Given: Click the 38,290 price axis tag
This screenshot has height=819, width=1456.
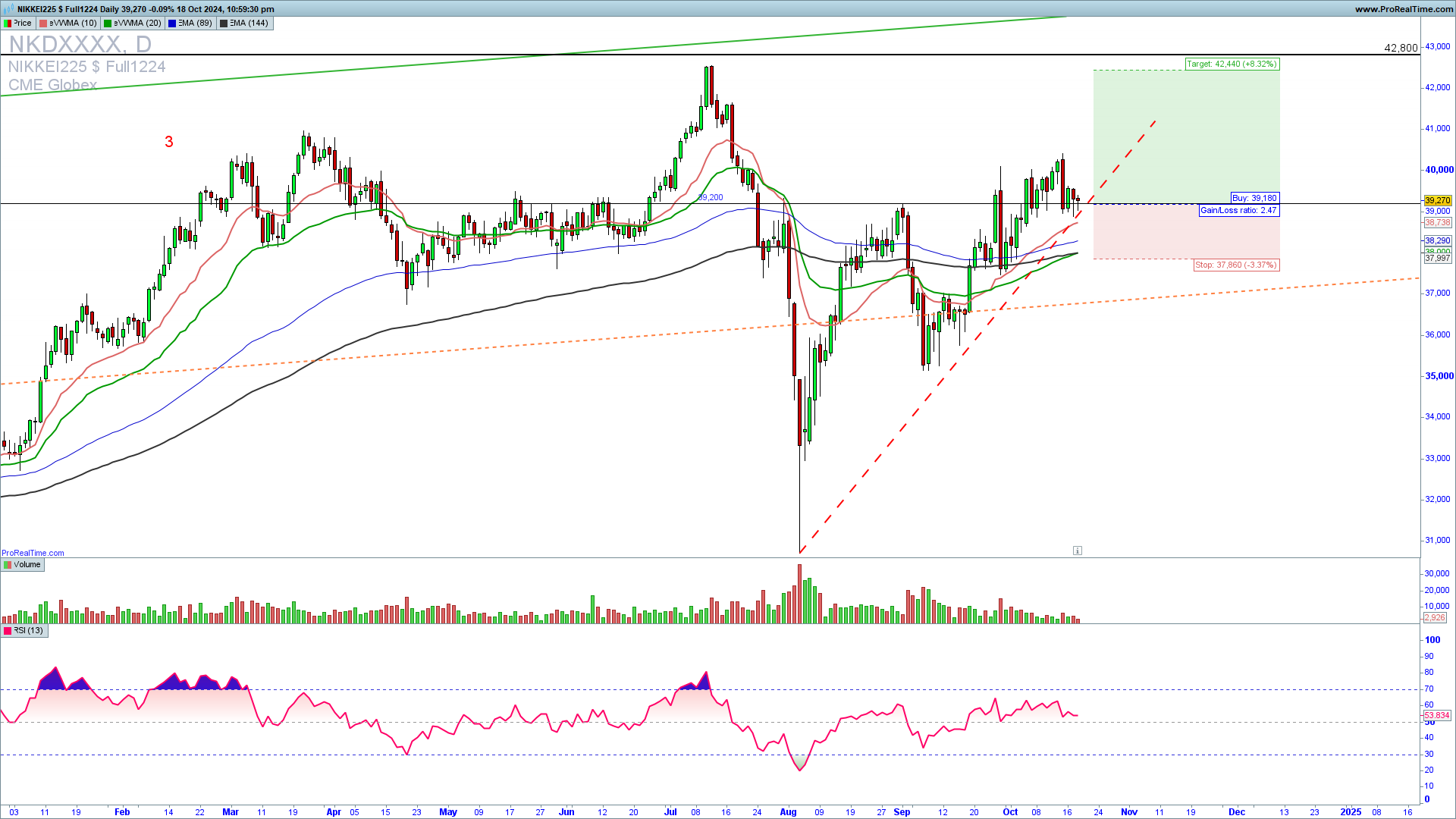Looking at the screenshot, I should pos(1438,241).
